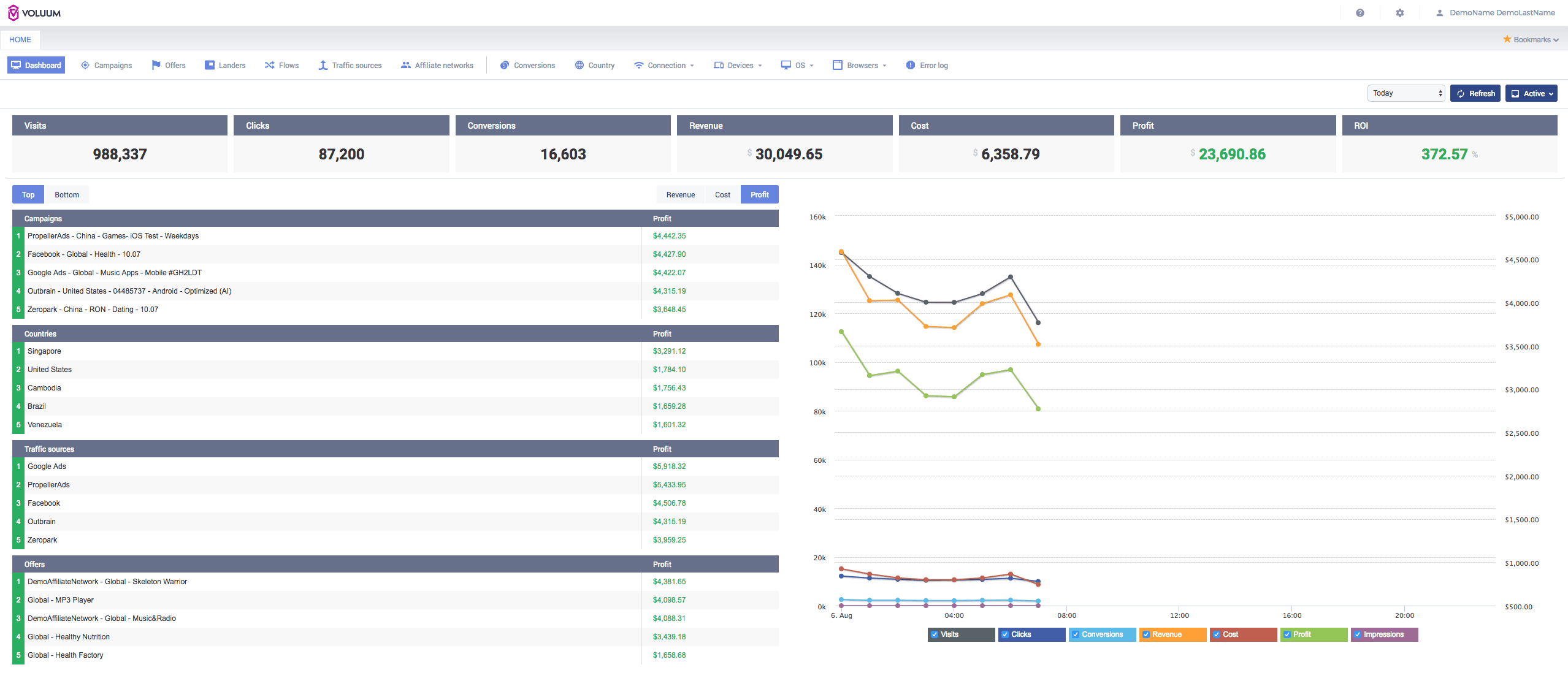
Task: Go to Flows using the shuffle icon
Action: 269,65
